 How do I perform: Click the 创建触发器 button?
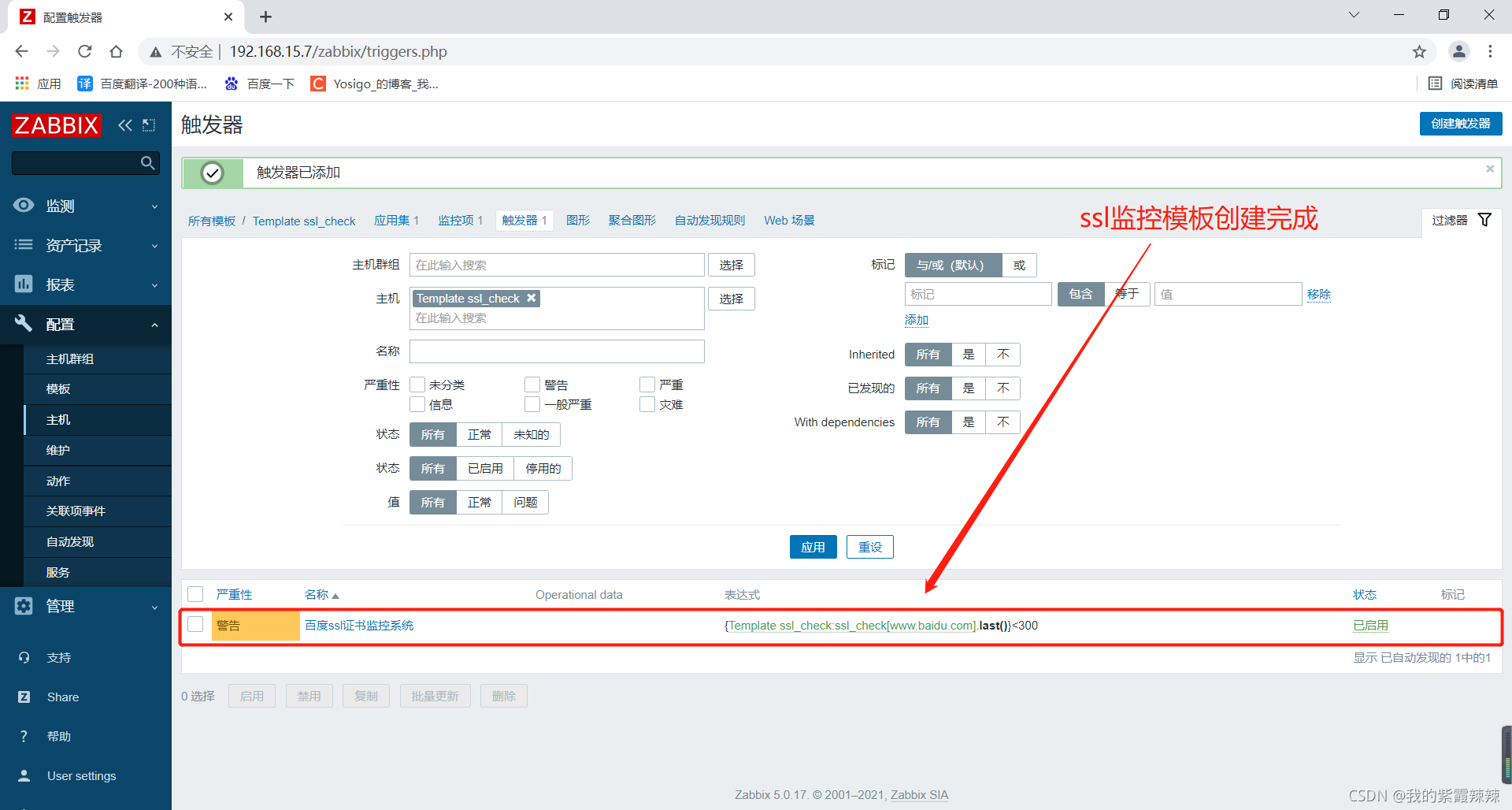point(1461,124)
